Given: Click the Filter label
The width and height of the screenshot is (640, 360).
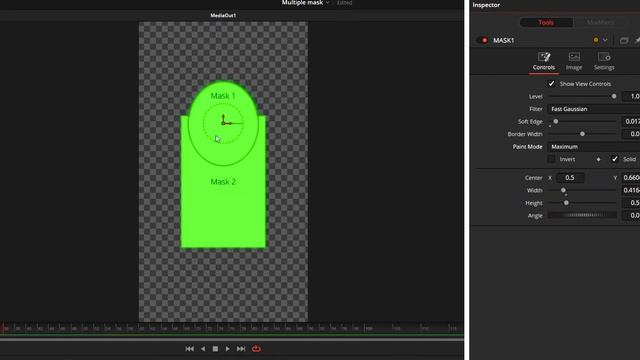Looking at the screenshot, I should [x=536, y=109].
